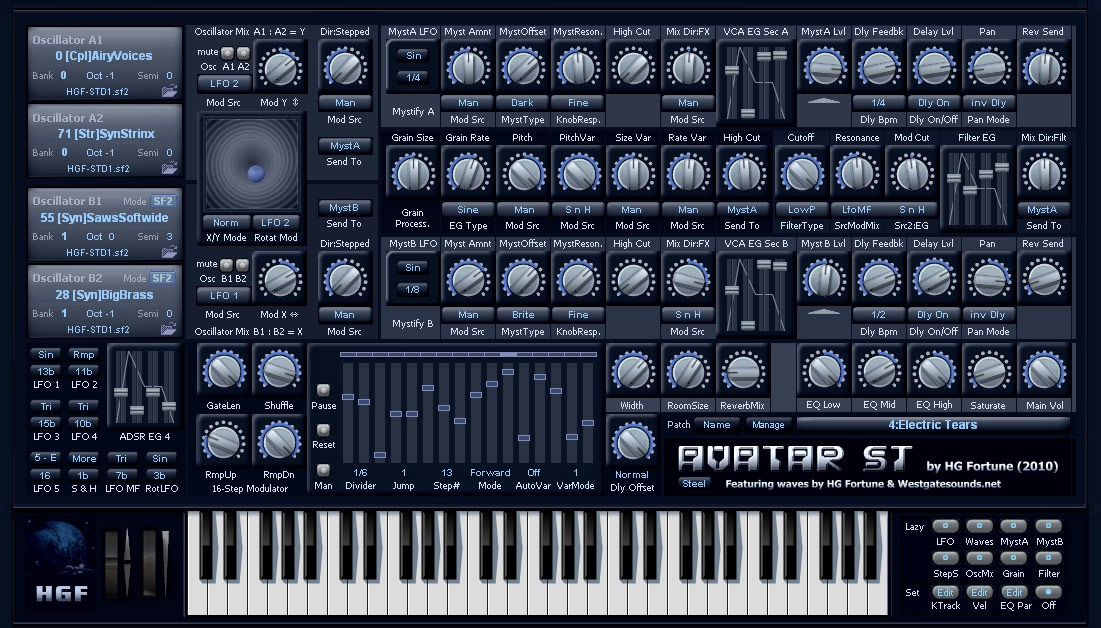Open FilterType LowP selector
This screenshot has height=628, width=1101.
coord(801,209)
